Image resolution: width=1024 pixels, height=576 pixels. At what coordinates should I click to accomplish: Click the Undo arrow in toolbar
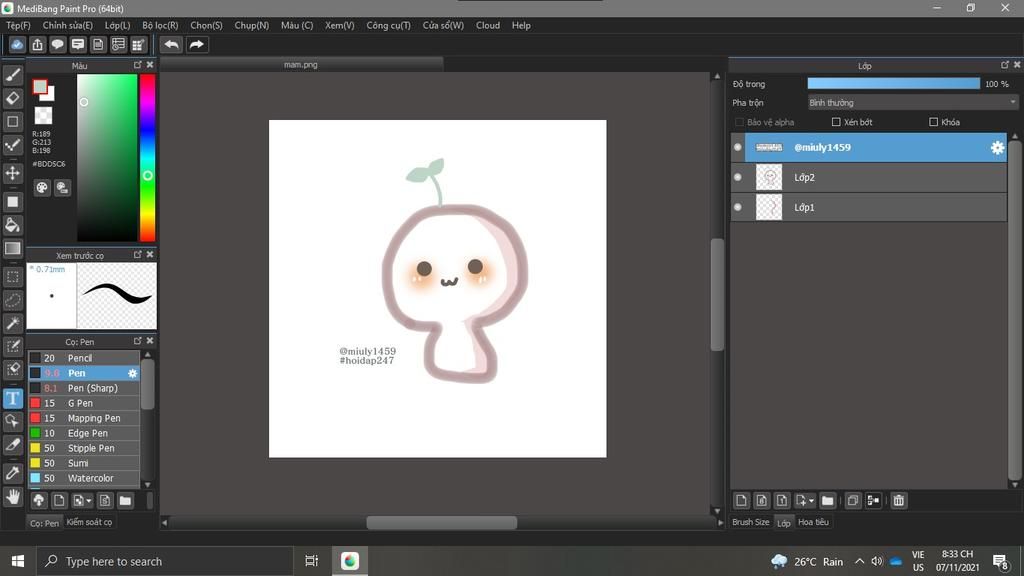(x=172, y=44)
